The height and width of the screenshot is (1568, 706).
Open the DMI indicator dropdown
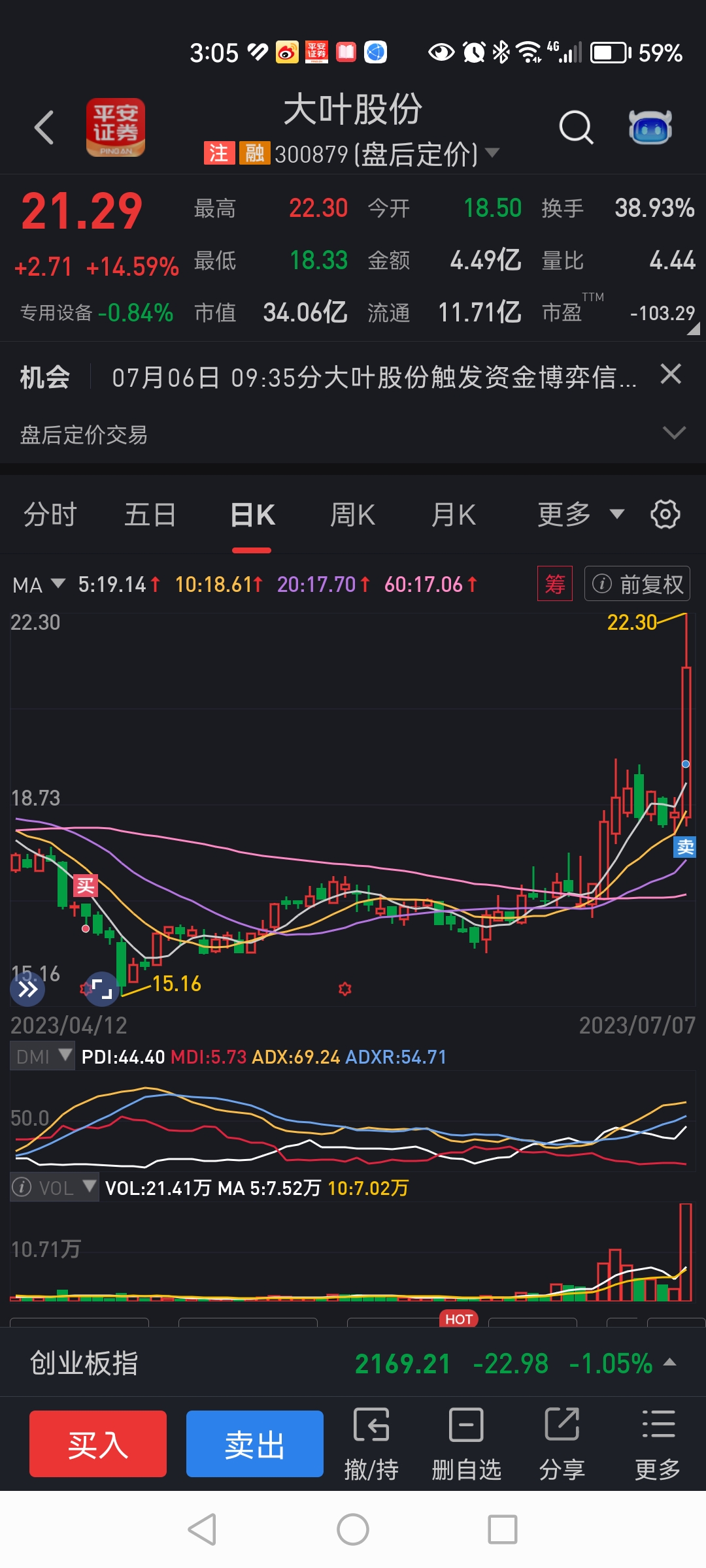(42, 1056)
